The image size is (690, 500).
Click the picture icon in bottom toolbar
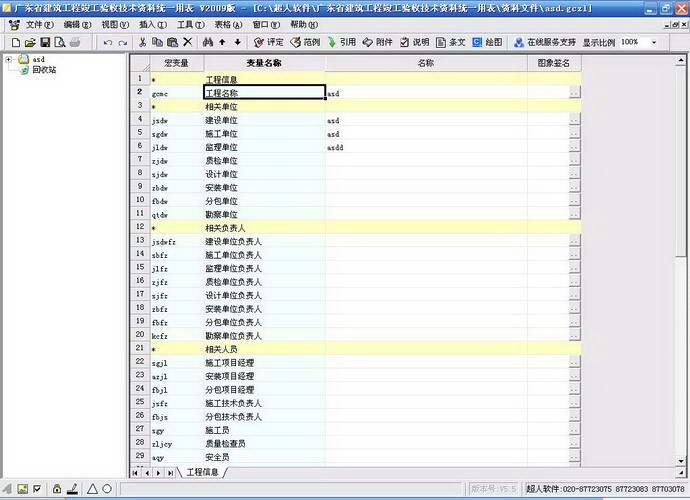[22, 489]
